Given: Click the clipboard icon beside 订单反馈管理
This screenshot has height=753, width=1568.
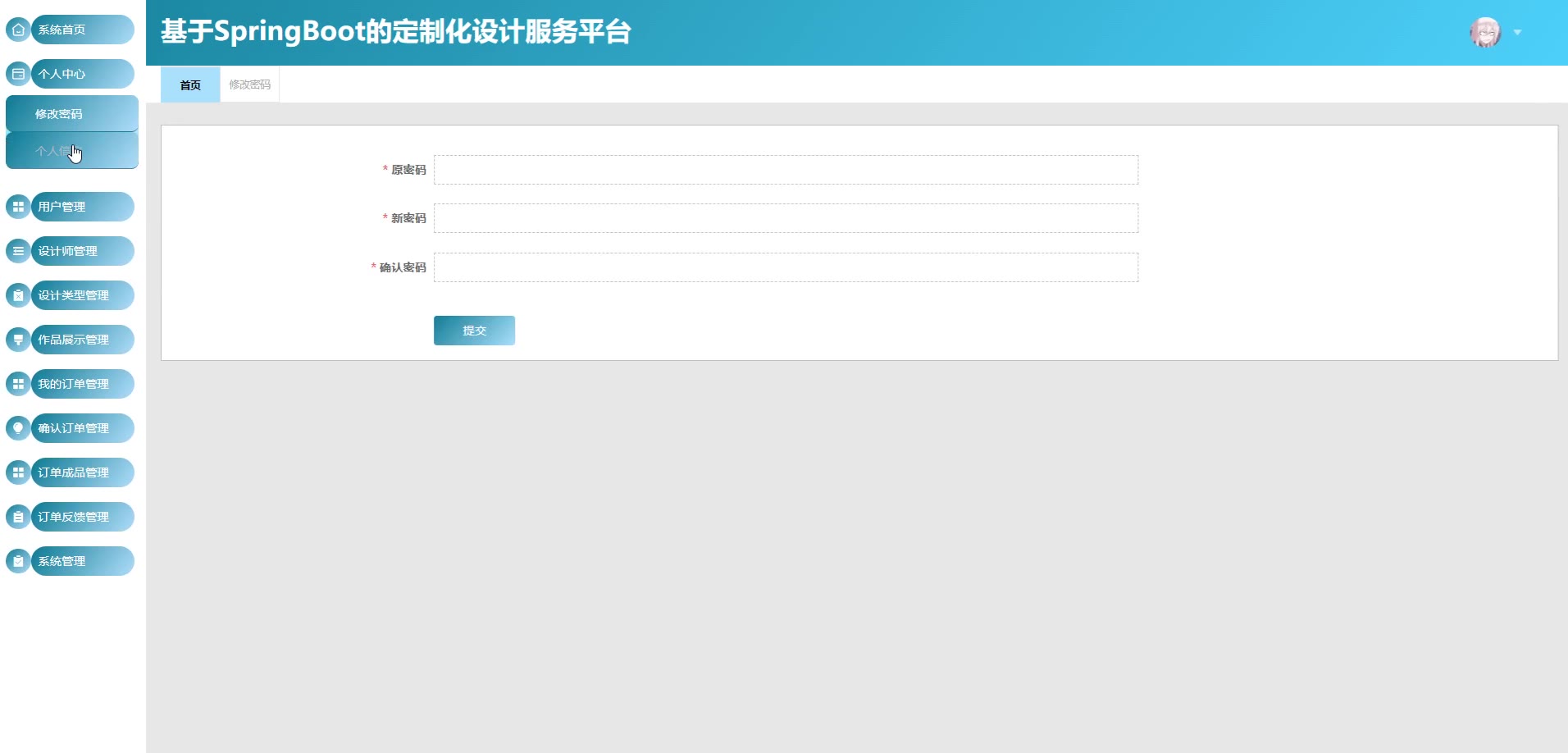Looking at the screenshot, I should coord(18,517).
